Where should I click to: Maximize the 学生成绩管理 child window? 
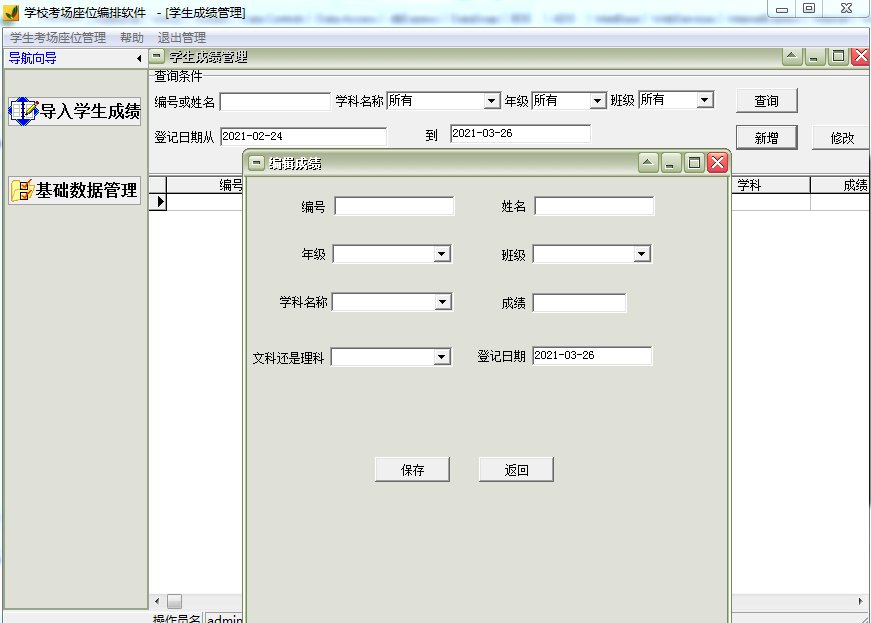[838, 56]
